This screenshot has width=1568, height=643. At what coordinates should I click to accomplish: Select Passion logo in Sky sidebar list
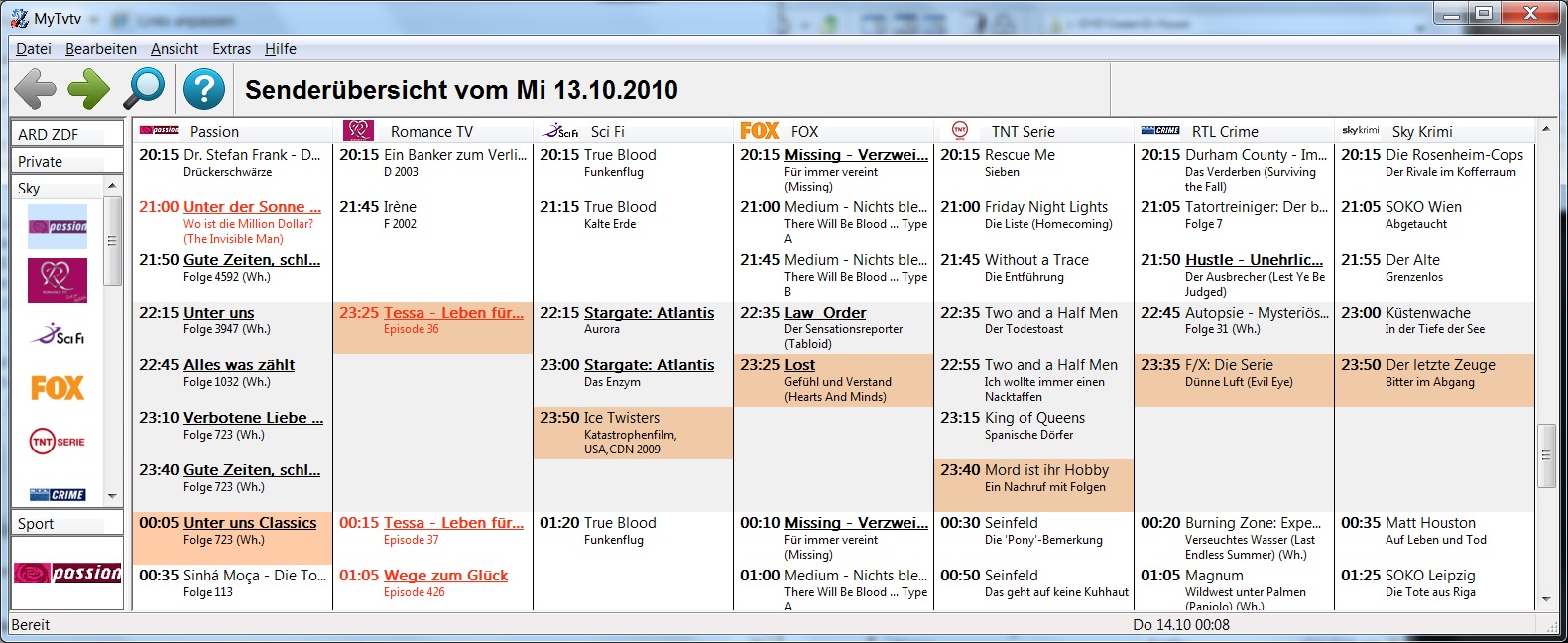(x=58, y=226)
